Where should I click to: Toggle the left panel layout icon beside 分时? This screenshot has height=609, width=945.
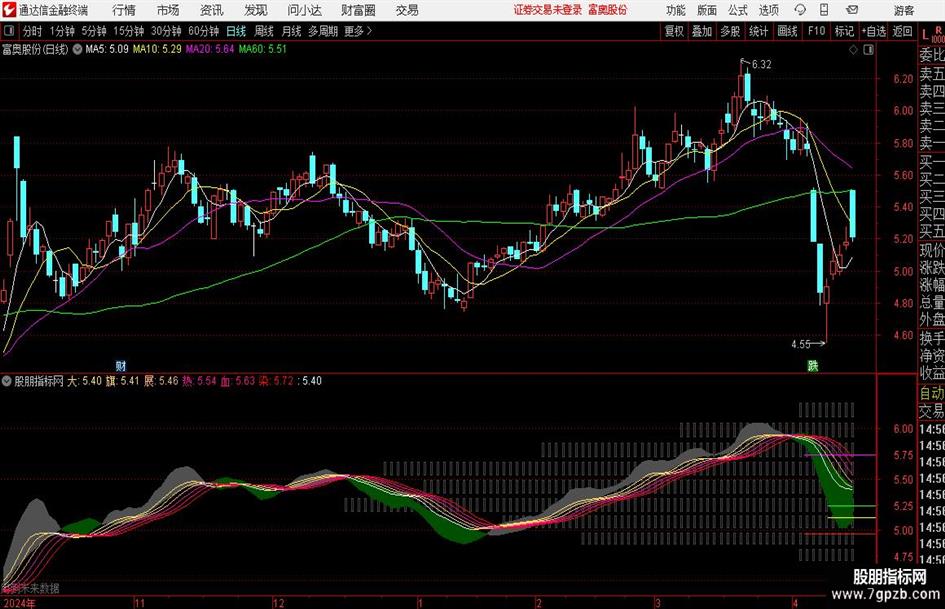coord(9,31)
